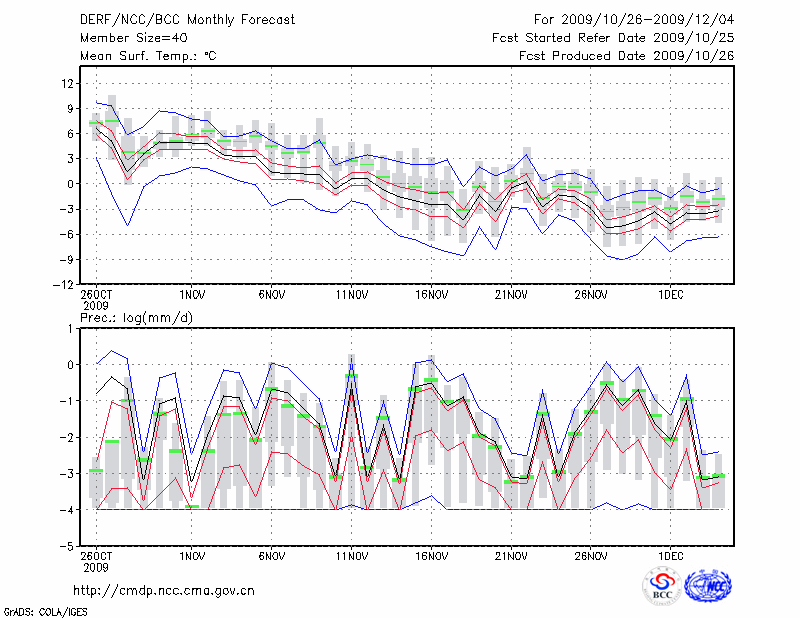
Task: Click the 6NOV tick label under temperature chart
Action: 272,295
